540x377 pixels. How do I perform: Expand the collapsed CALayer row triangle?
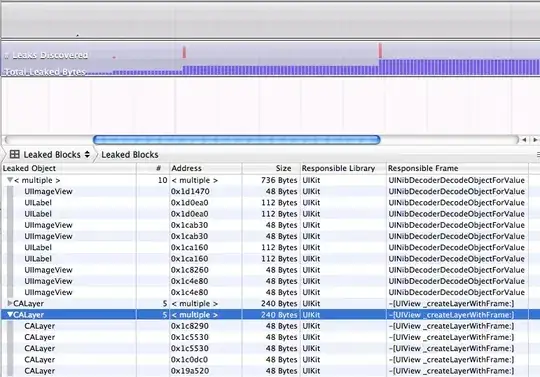[x=10, y=303]
